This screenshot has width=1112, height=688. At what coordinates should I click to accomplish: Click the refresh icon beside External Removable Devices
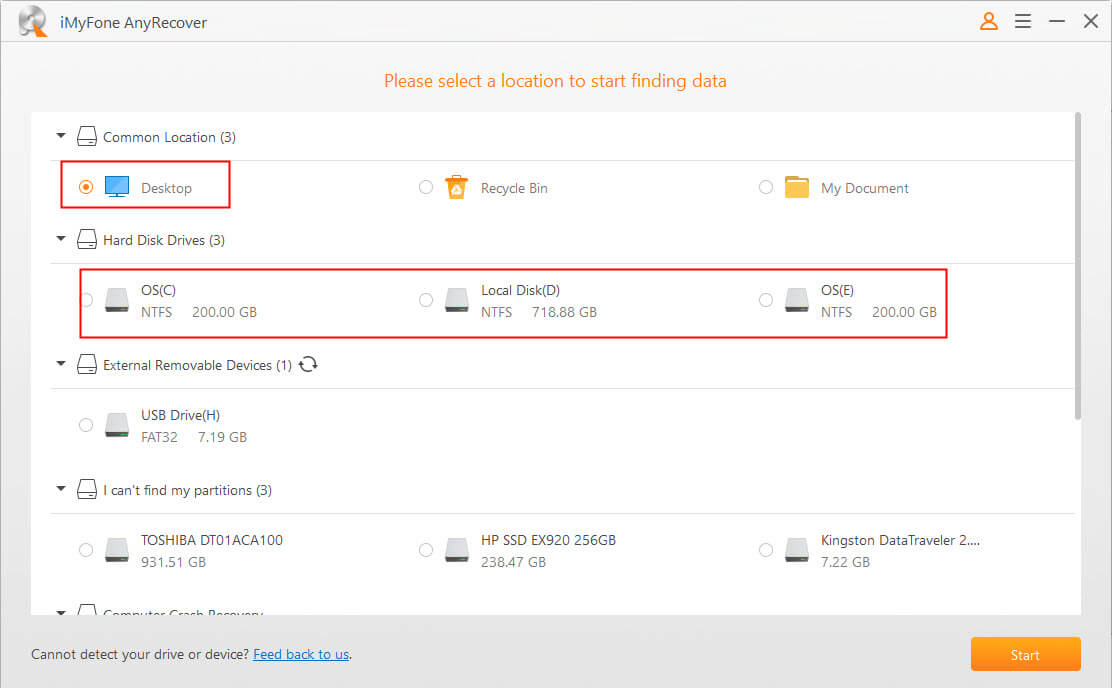(308, 365)
